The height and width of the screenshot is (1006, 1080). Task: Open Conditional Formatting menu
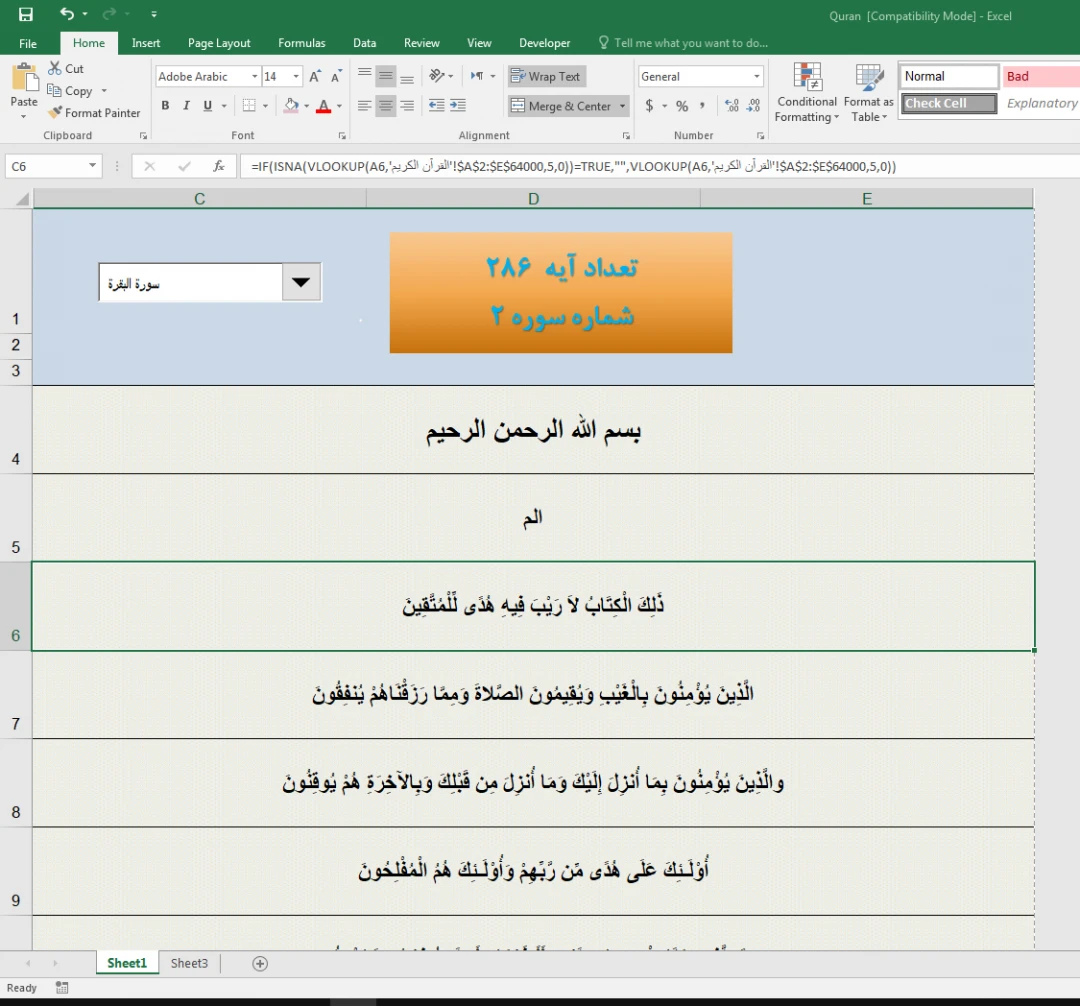806,95
